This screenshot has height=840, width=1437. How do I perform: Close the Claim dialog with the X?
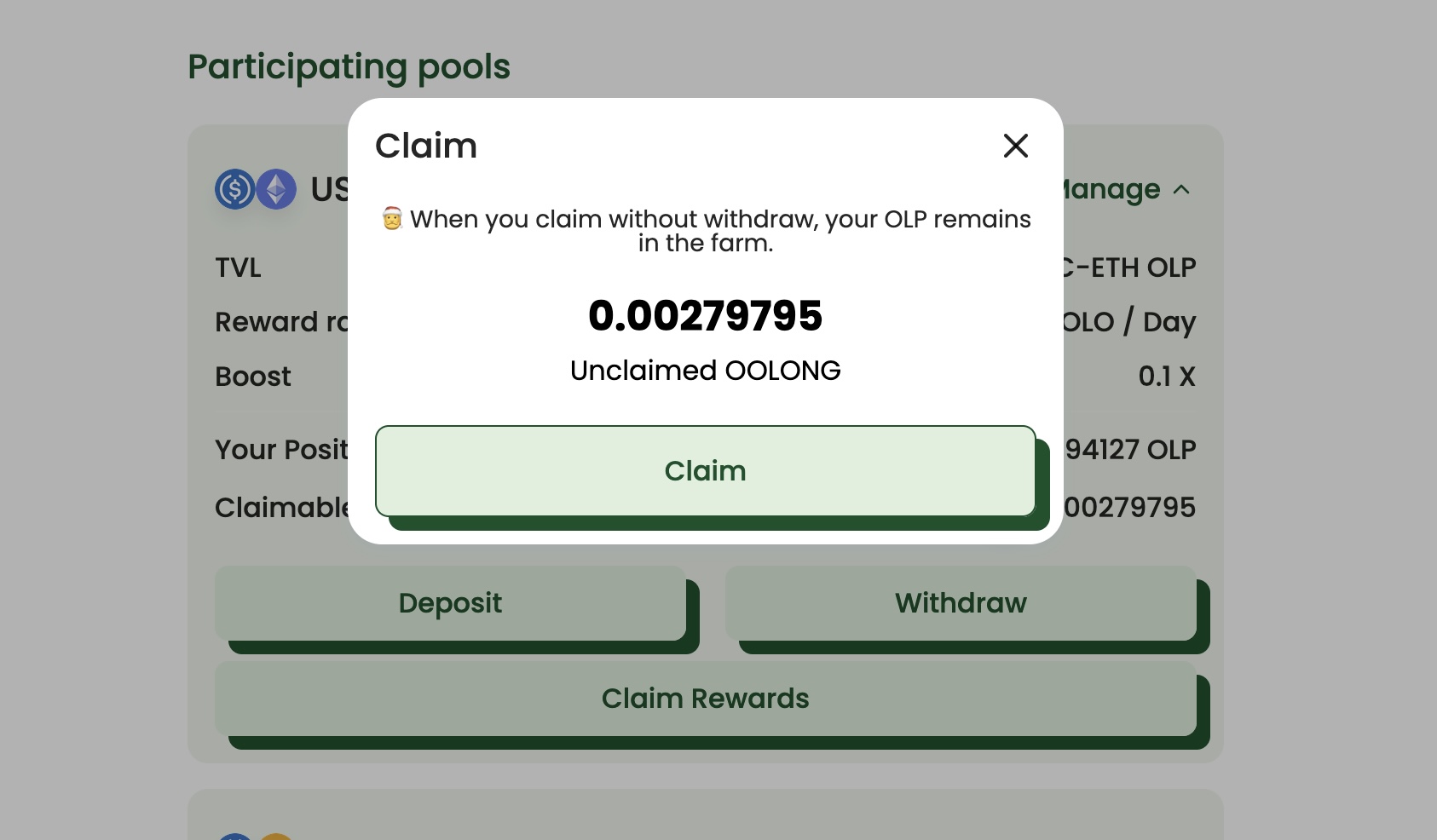click(1015, 146)
